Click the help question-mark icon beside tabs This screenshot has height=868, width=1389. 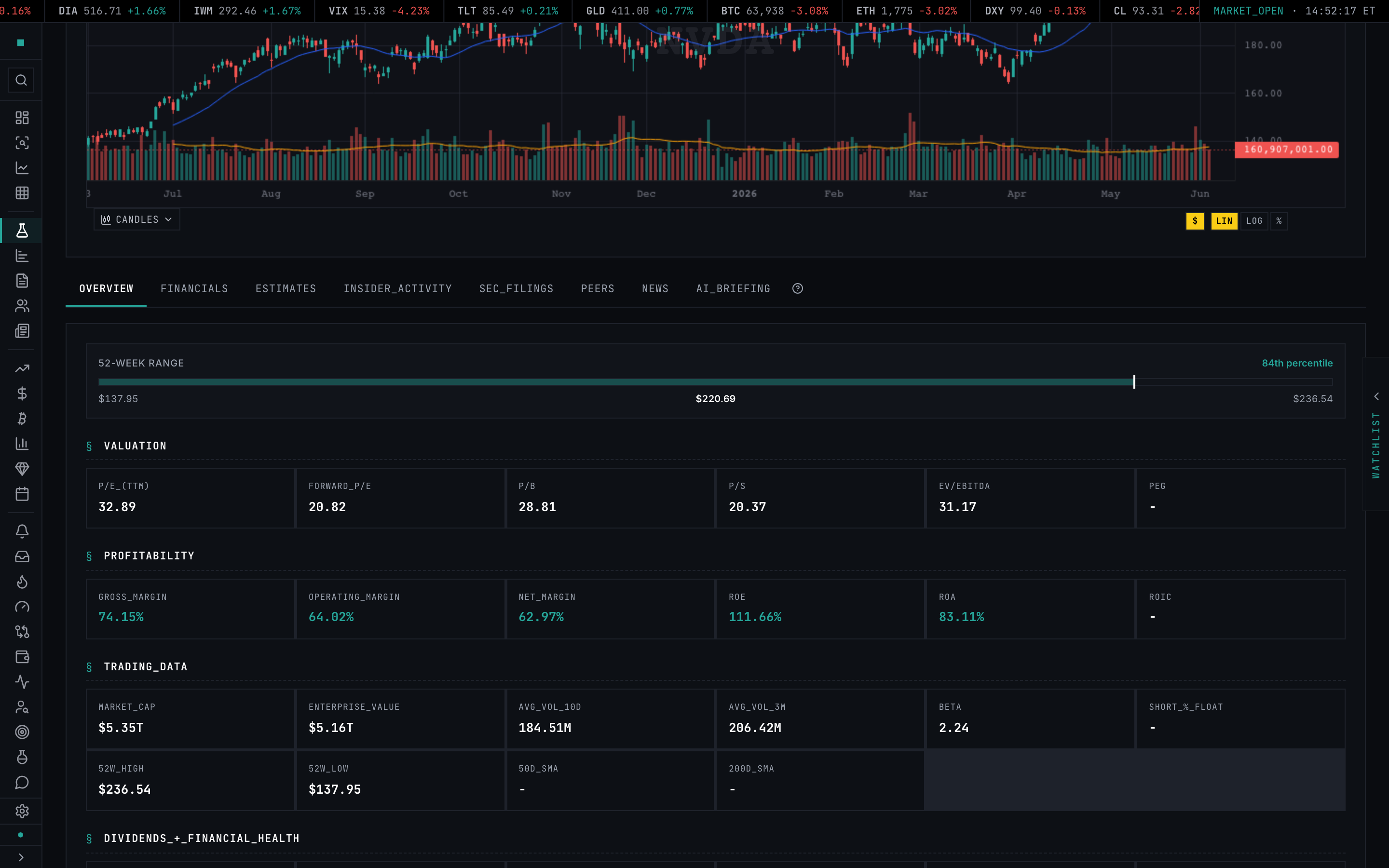[x=797, y=289]
